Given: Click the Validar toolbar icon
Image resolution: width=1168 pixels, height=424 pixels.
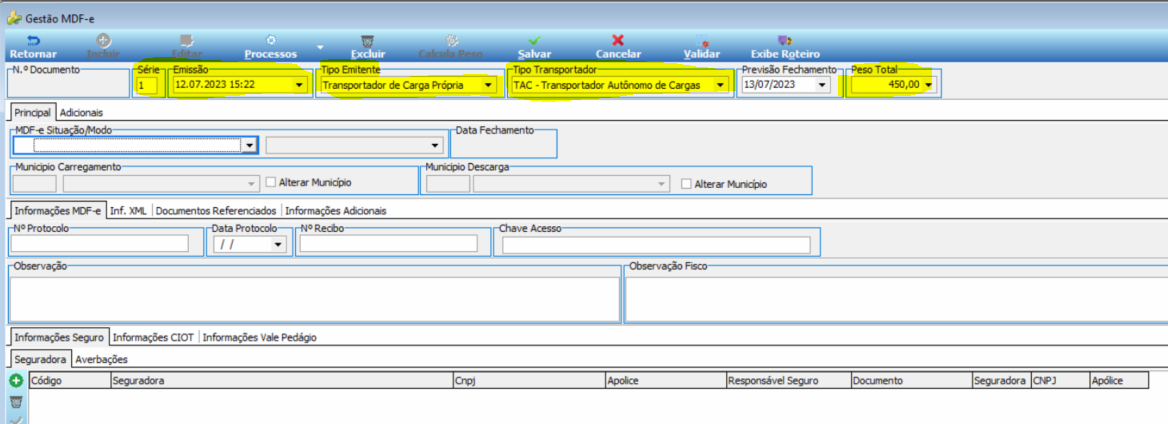Looking at the screenshot, I should (x=702, y=40).
